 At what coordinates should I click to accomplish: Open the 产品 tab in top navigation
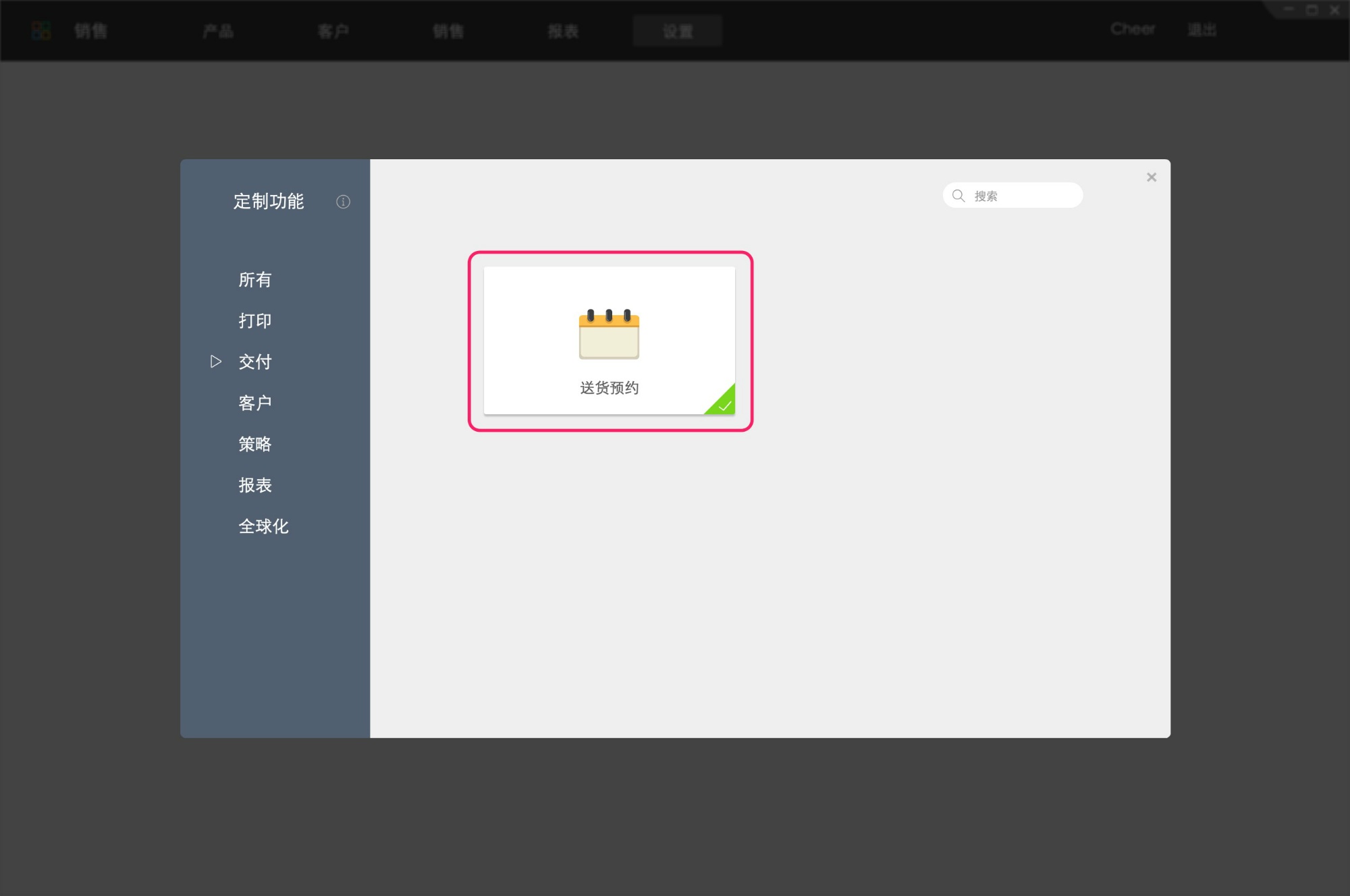coord(218,31)
